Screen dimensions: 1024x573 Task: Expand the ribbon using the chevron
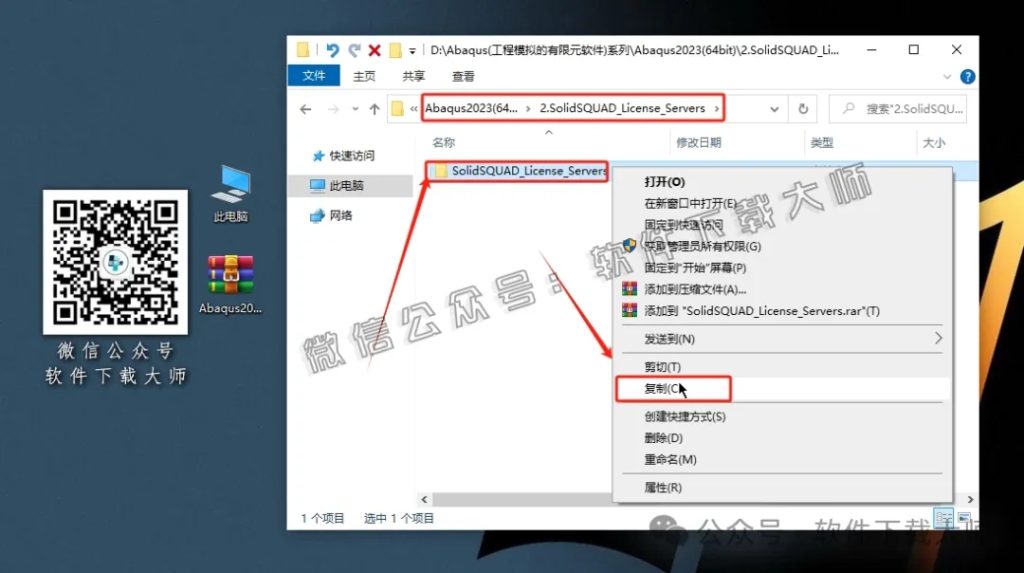947,76
